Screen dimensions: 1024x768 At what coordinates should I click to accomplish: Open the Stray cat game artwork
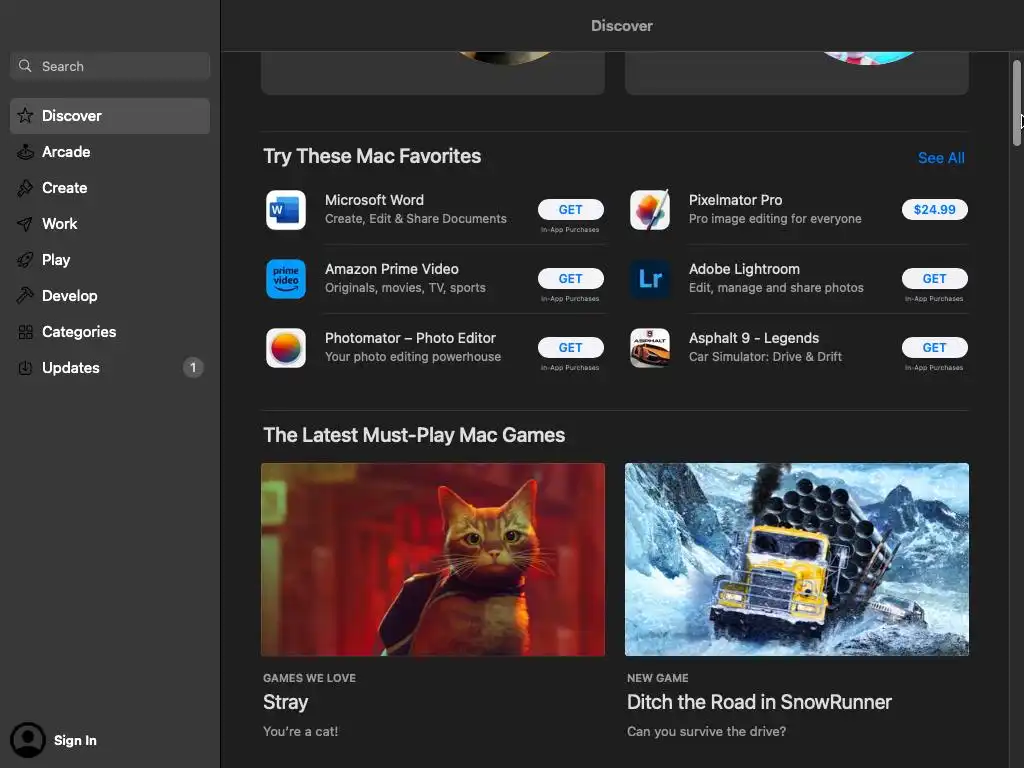[433, 560]
